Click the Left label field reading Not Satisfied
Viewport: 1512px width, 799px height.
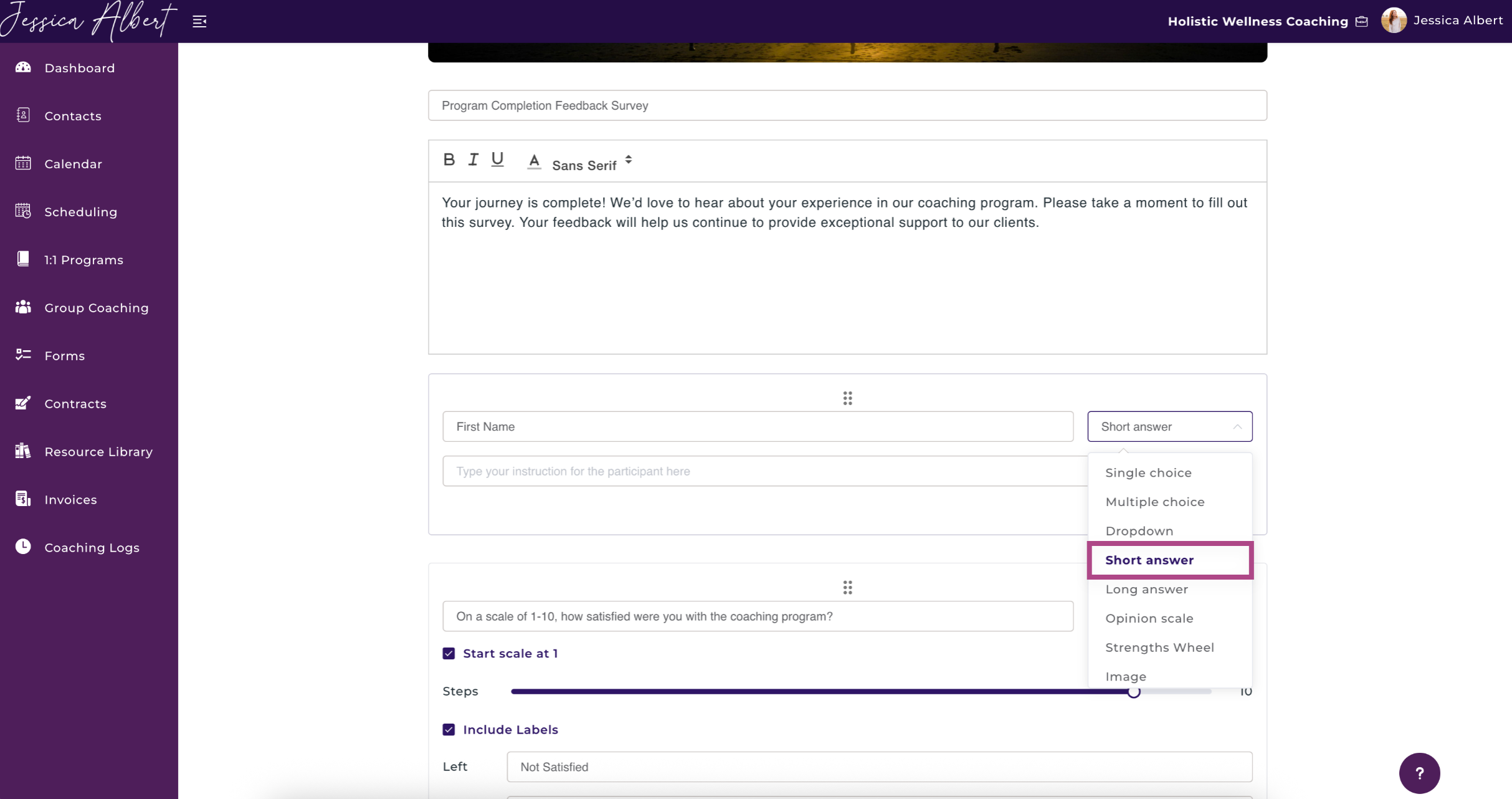(x=879, y=767)
